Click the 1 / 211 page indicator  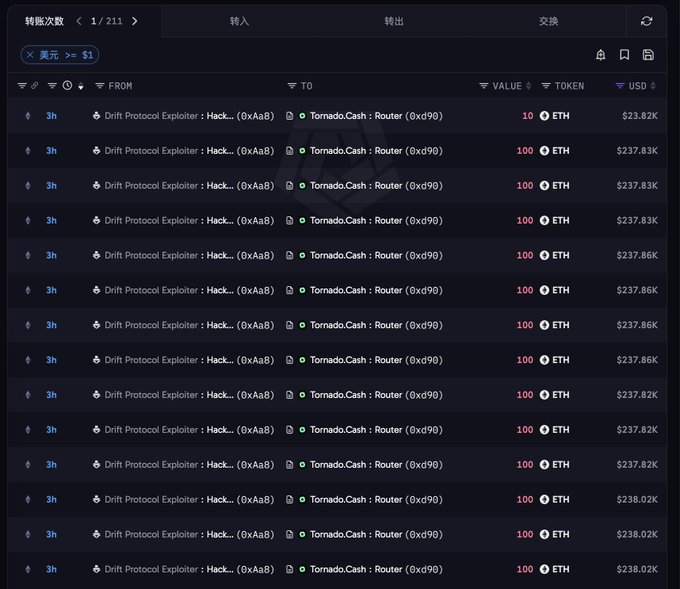coord(107,21)
